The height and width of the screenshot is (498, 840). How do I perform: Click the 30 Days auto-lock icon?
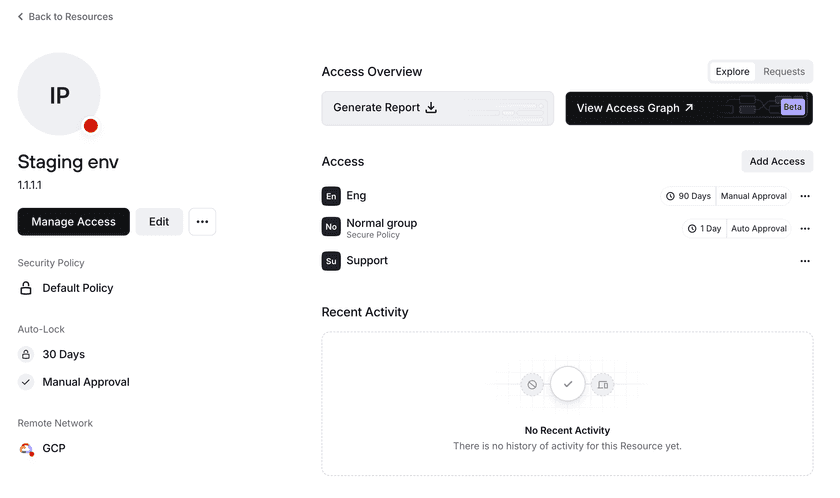(27, 355)
